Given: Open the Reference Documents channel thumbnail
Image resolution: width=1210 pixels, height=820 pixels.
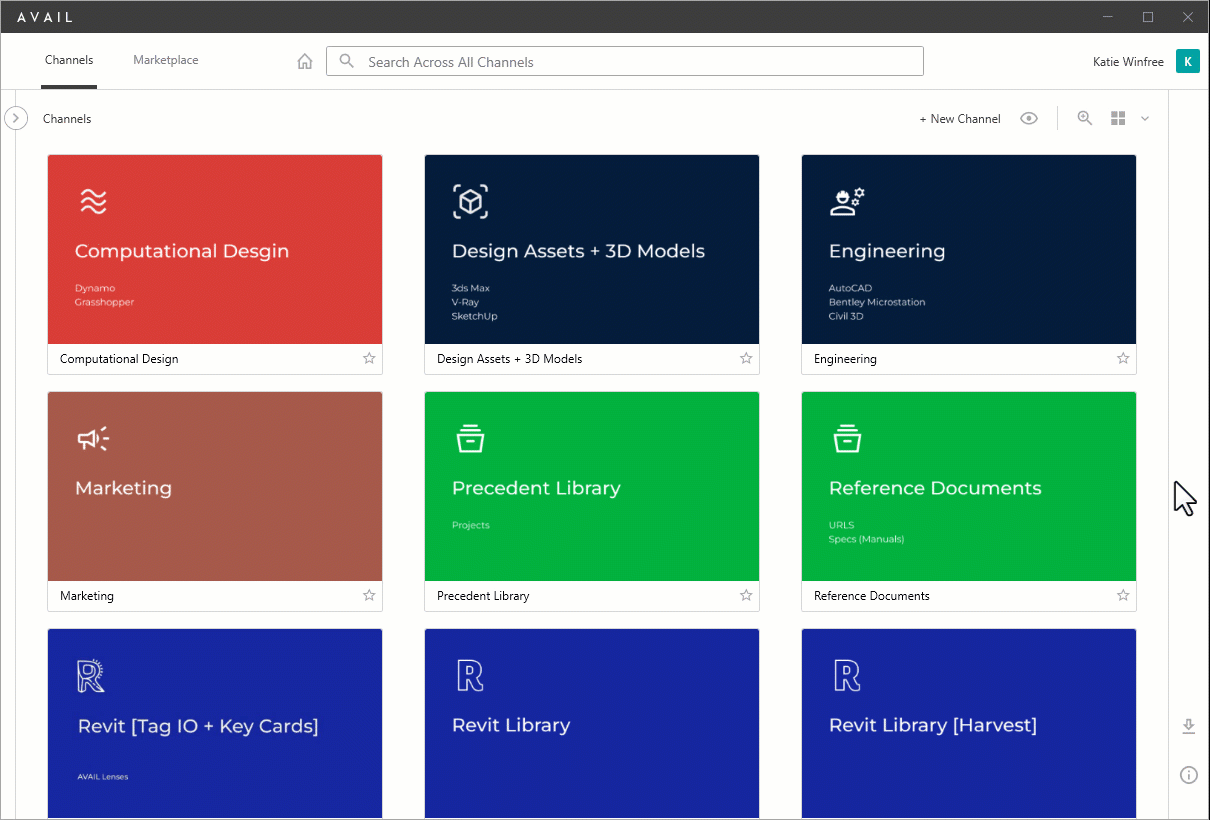Looking at the screenshot, I should [969, 486].
